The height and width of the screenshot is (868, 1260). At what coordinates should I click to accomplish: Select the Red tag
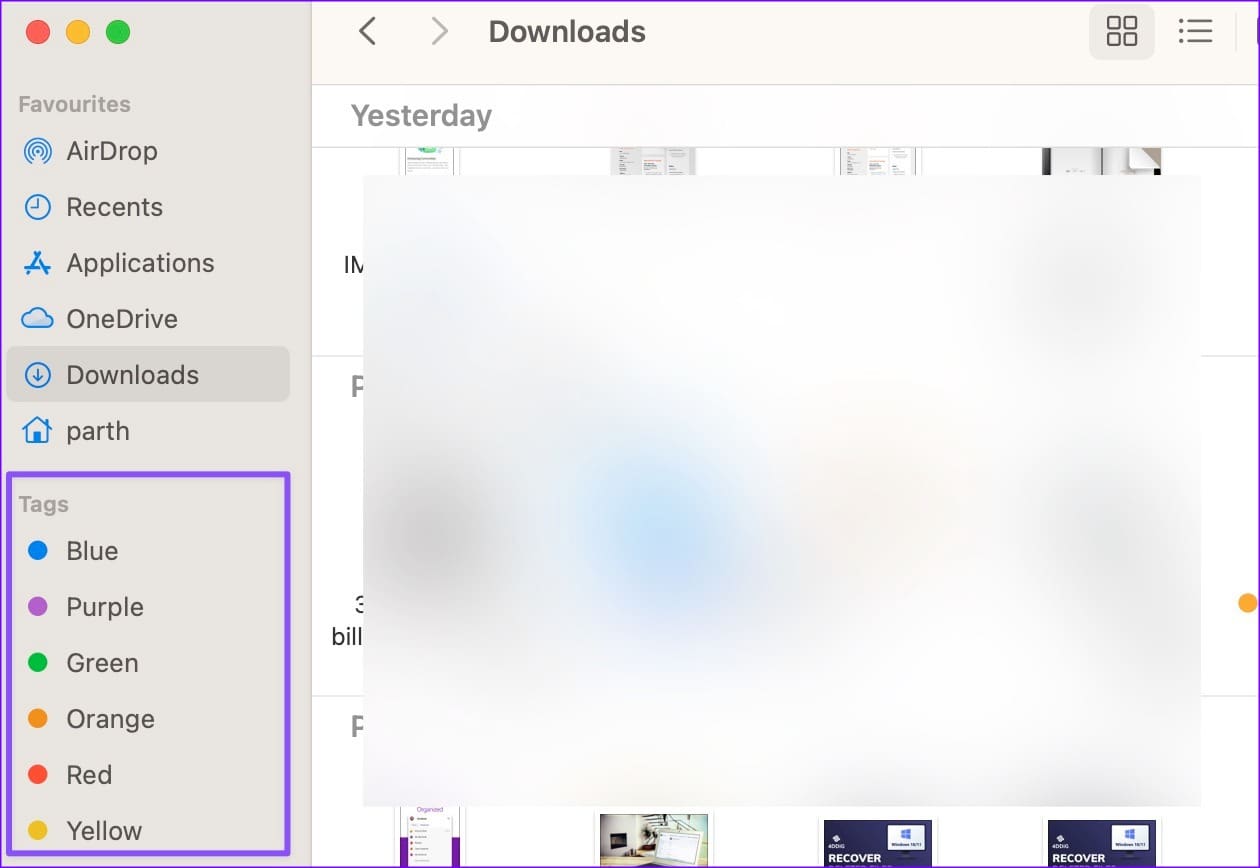[147, 775]
